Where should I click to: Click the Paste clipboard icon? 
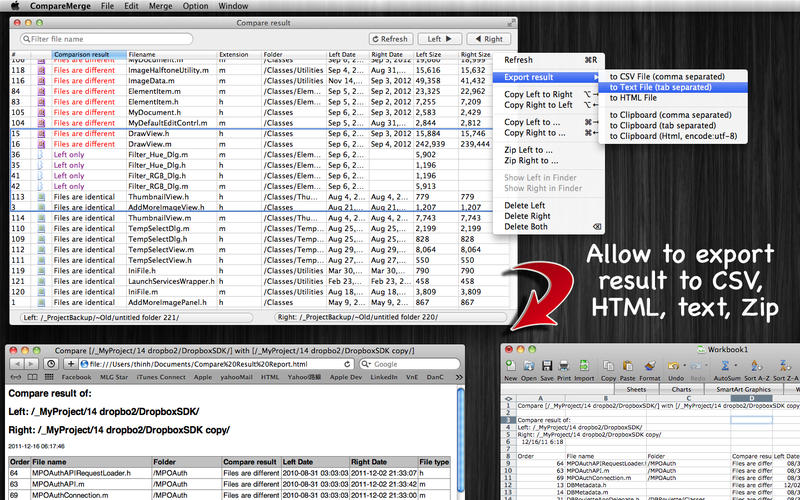coord(628,365)
